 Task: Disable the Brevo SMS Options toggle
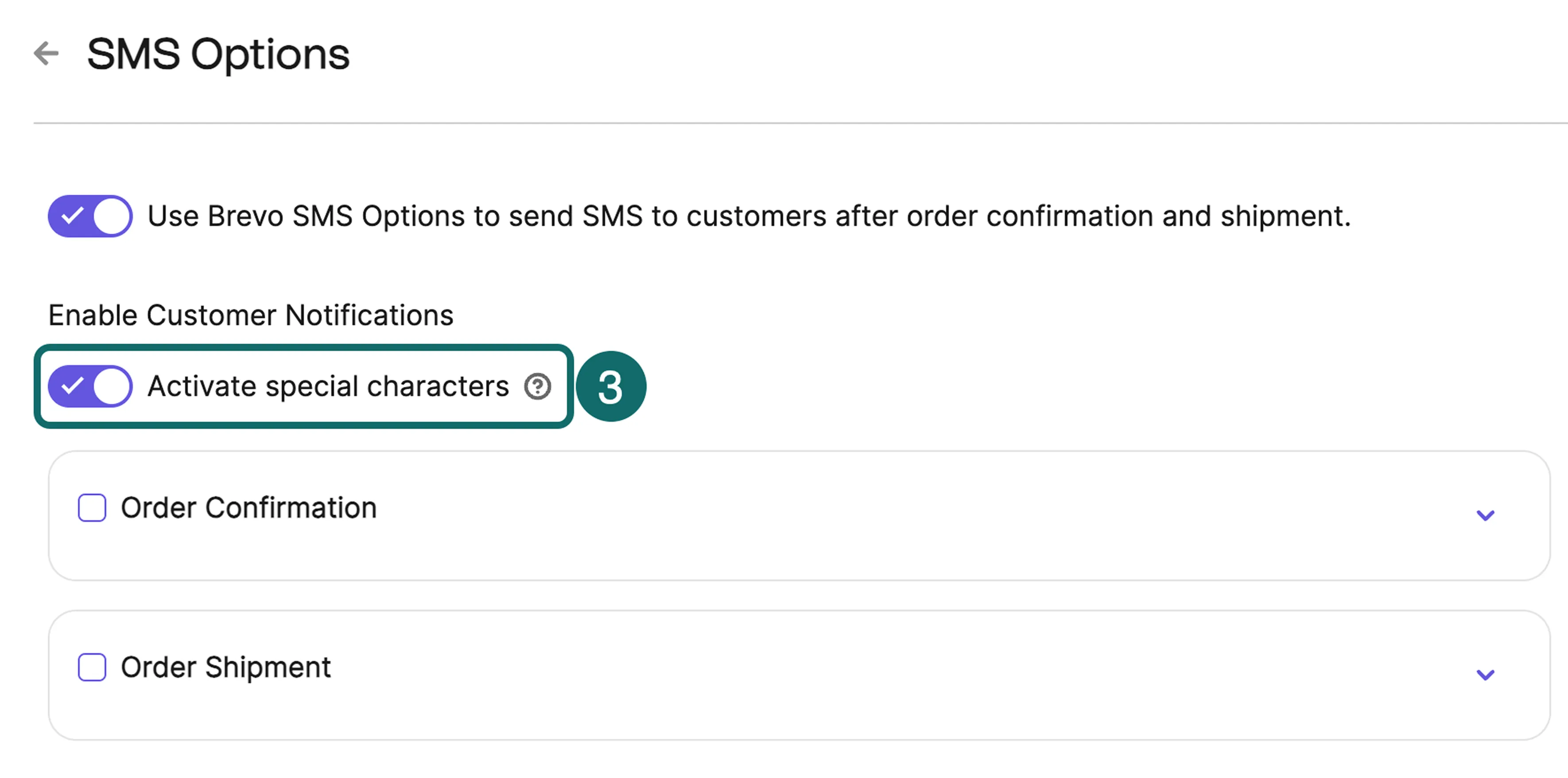pos(90,216)
